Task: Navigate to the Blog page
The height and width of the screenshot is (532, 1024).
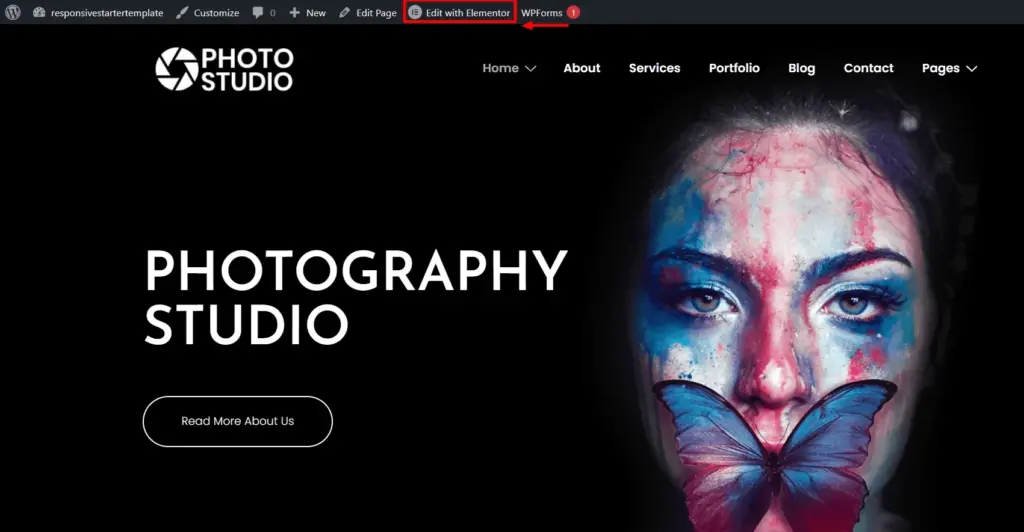Action: (801, 68)
